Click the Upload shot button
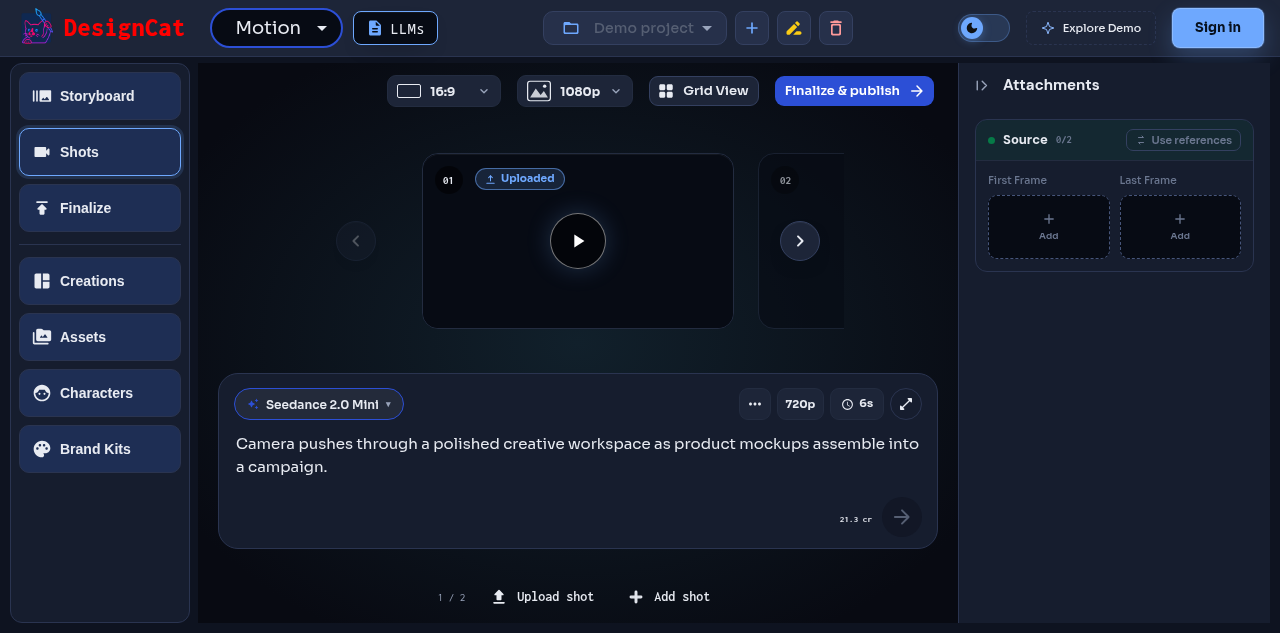 point(543,597)
